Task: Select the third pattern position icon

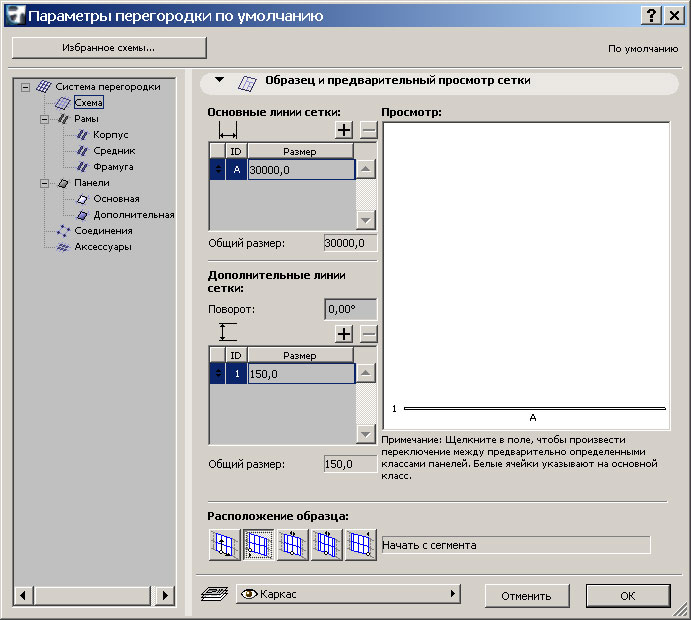Action: point(292,545)
